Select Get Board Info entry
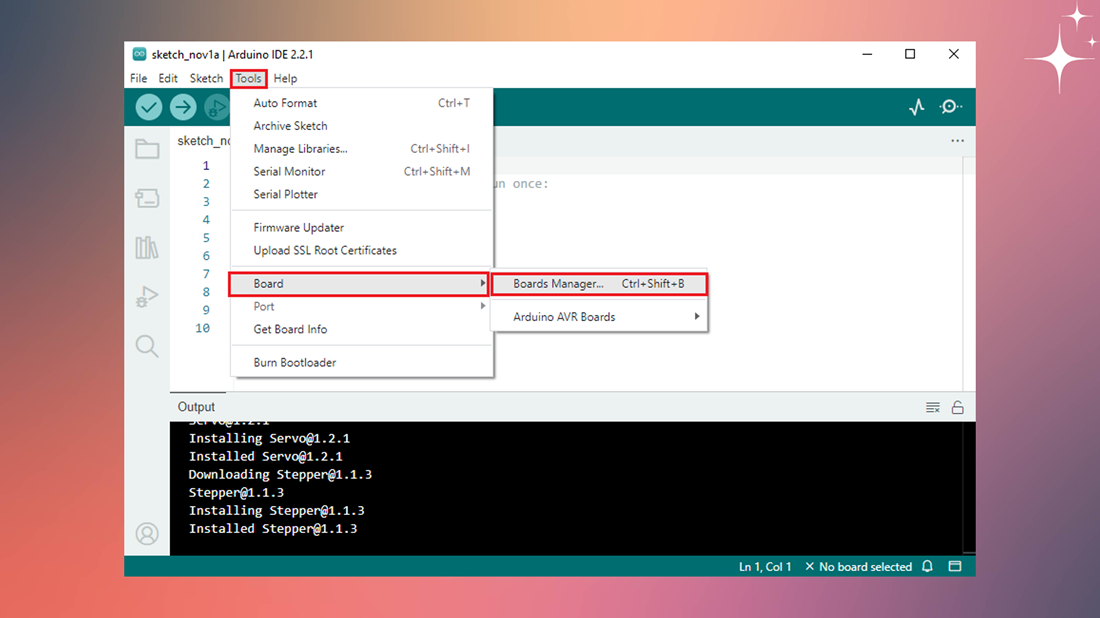This screenshot has width=1100, height=618. [361, 329]
